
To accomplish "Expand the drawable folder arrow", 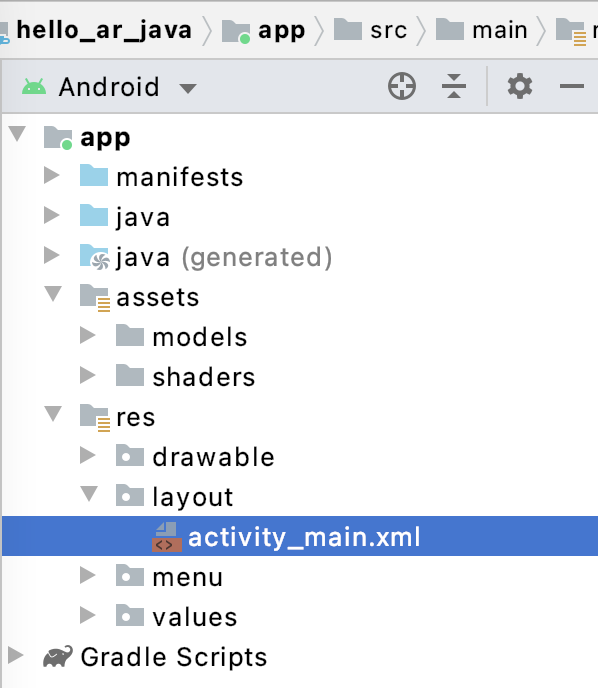I will (88, 455).
